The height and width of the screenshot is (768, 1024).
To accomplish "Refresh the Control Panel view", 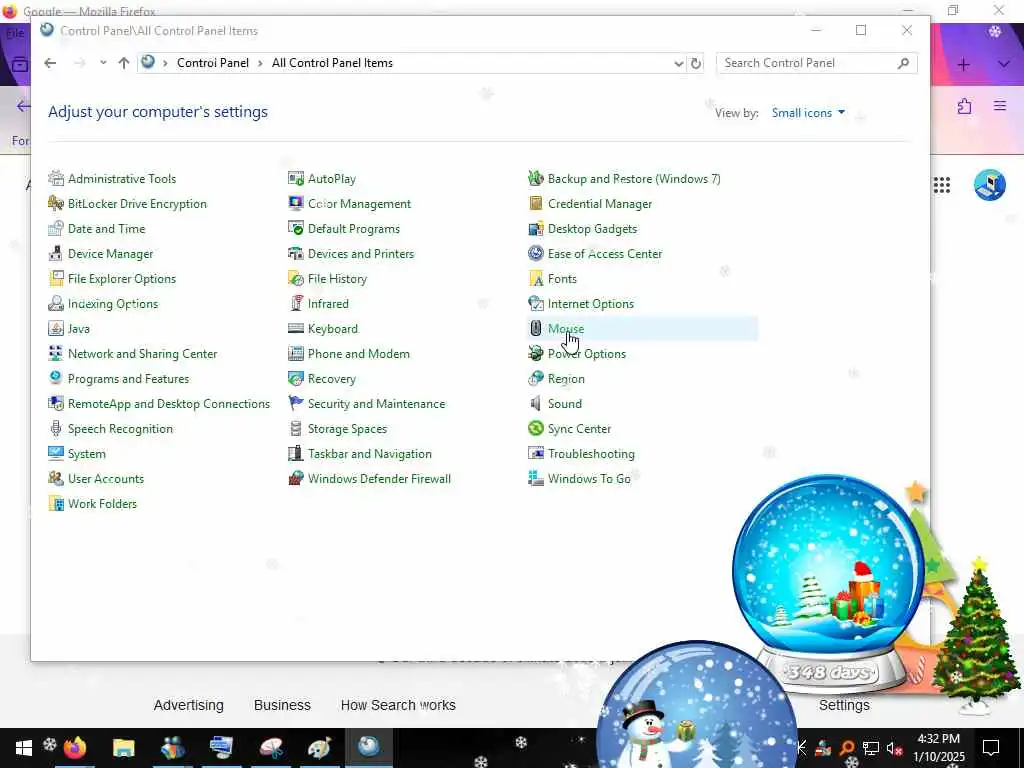I will pyautogui.click(x=696, y=63).
